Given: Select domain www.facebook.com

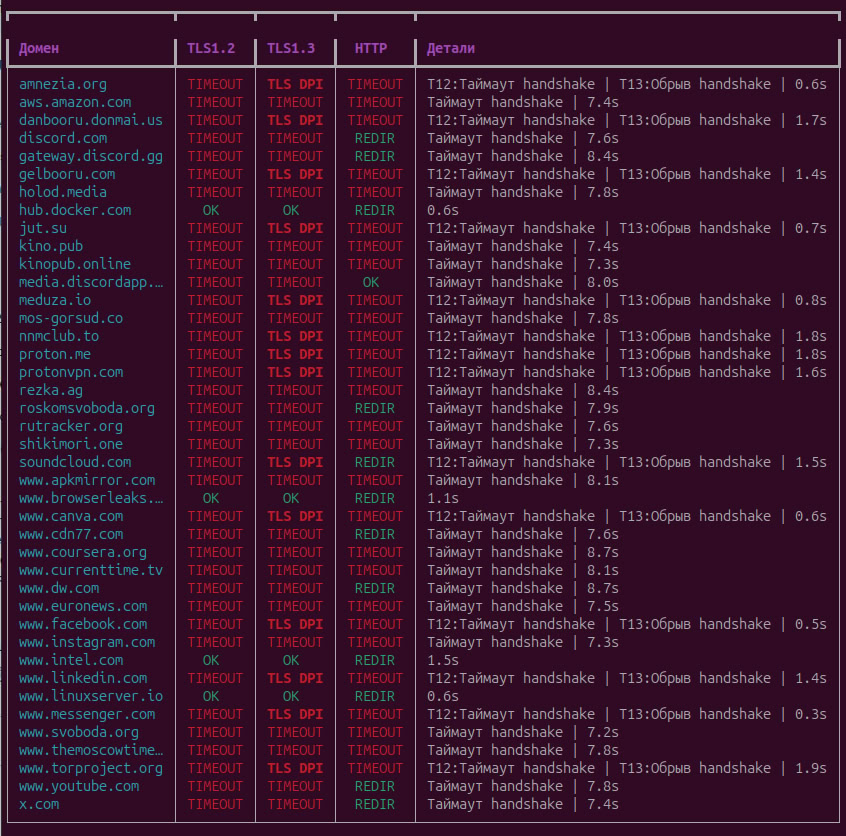Looking at the screenshot, I should tap(83, 624).
